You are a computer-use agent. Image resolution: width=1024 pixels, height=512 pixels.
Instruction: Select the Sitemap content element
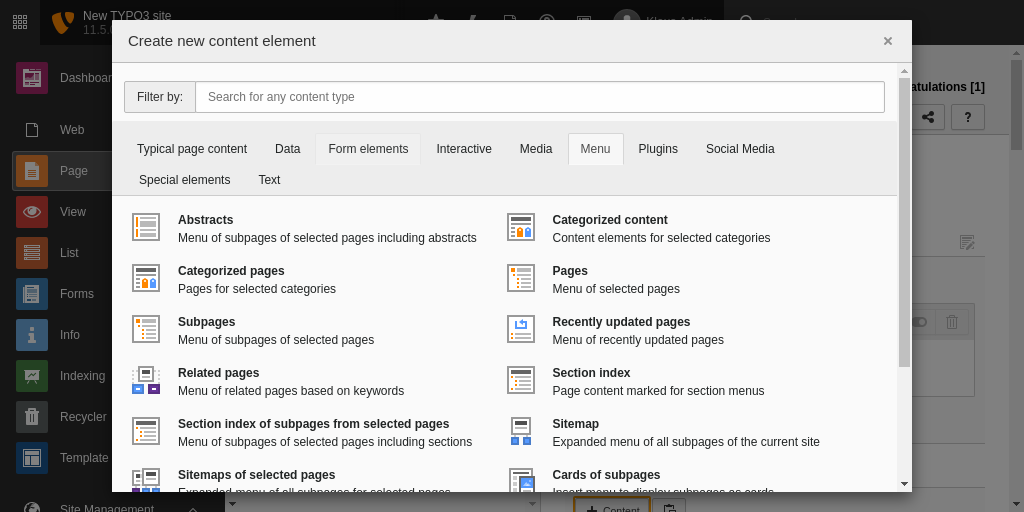(x=692, y=432)
